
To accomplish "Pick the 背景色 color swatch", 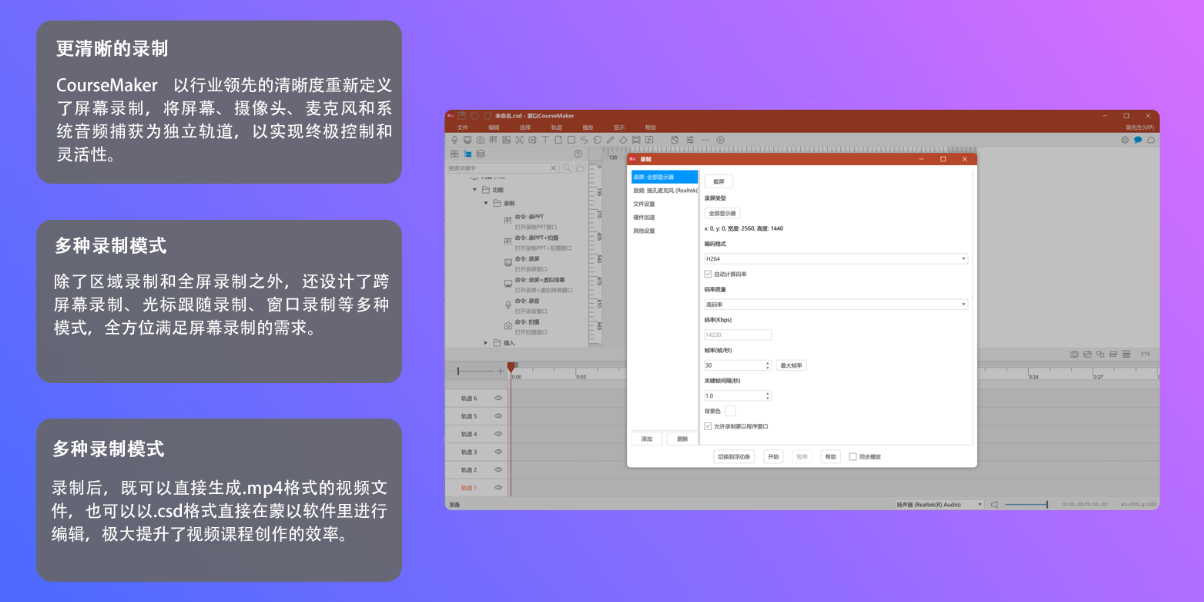I will tap(730, 410).
